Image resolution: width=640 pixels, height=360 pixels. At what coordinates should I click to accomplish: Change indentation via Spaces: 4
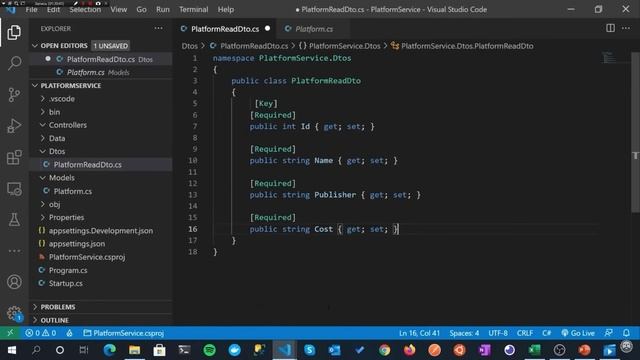pyautogui.click(x=464, y=333)
